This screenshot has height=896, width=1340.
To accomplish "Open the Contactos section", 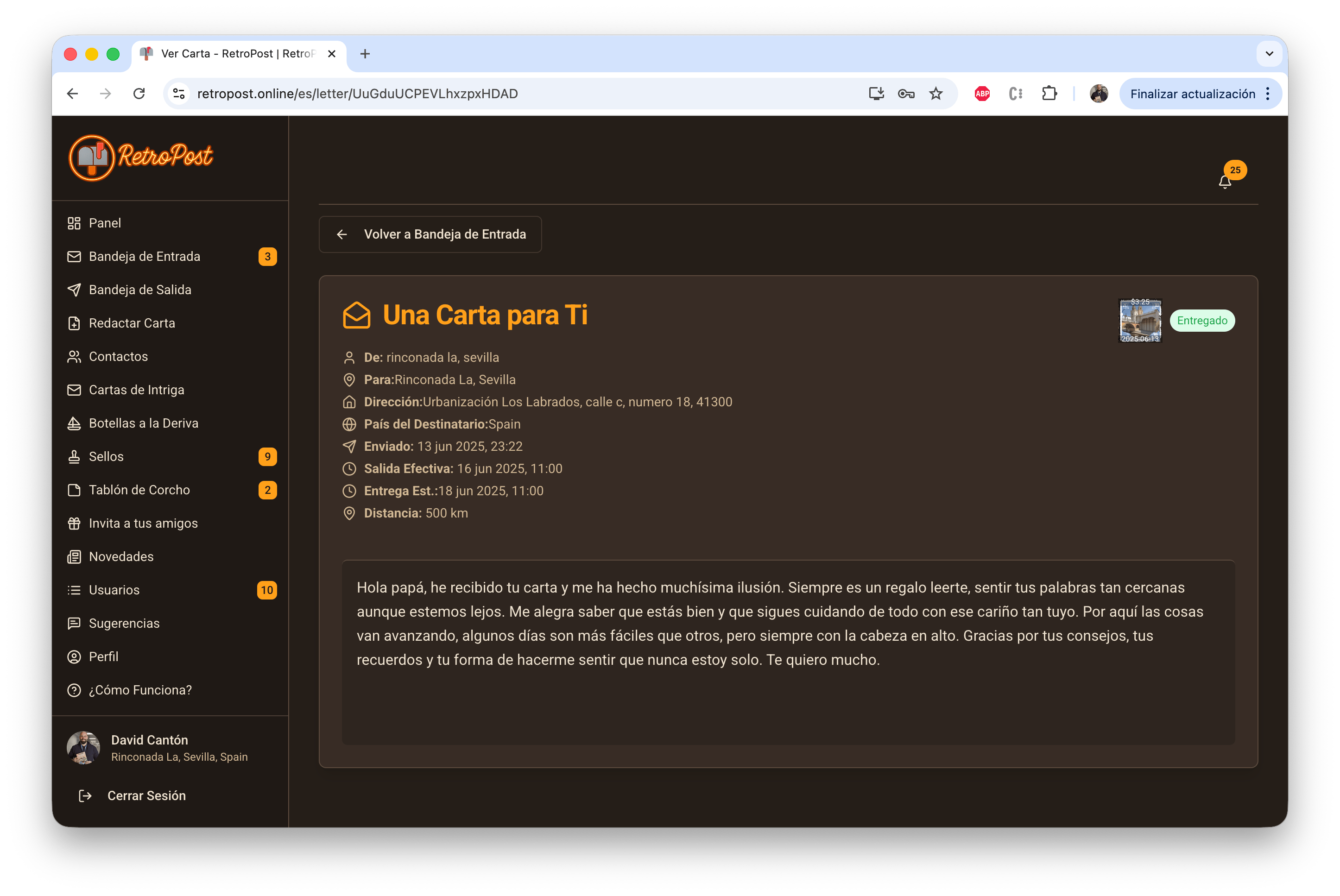I will [118, 356].
